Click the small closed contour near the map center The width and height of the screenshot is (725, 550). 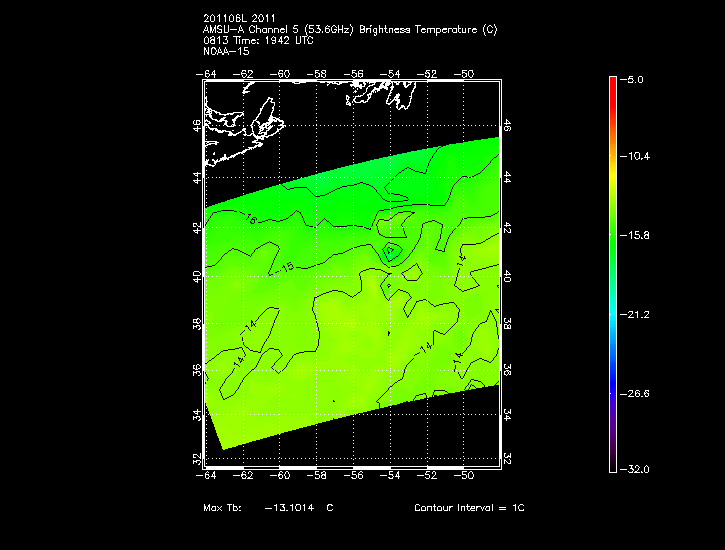tap(392, 249)
